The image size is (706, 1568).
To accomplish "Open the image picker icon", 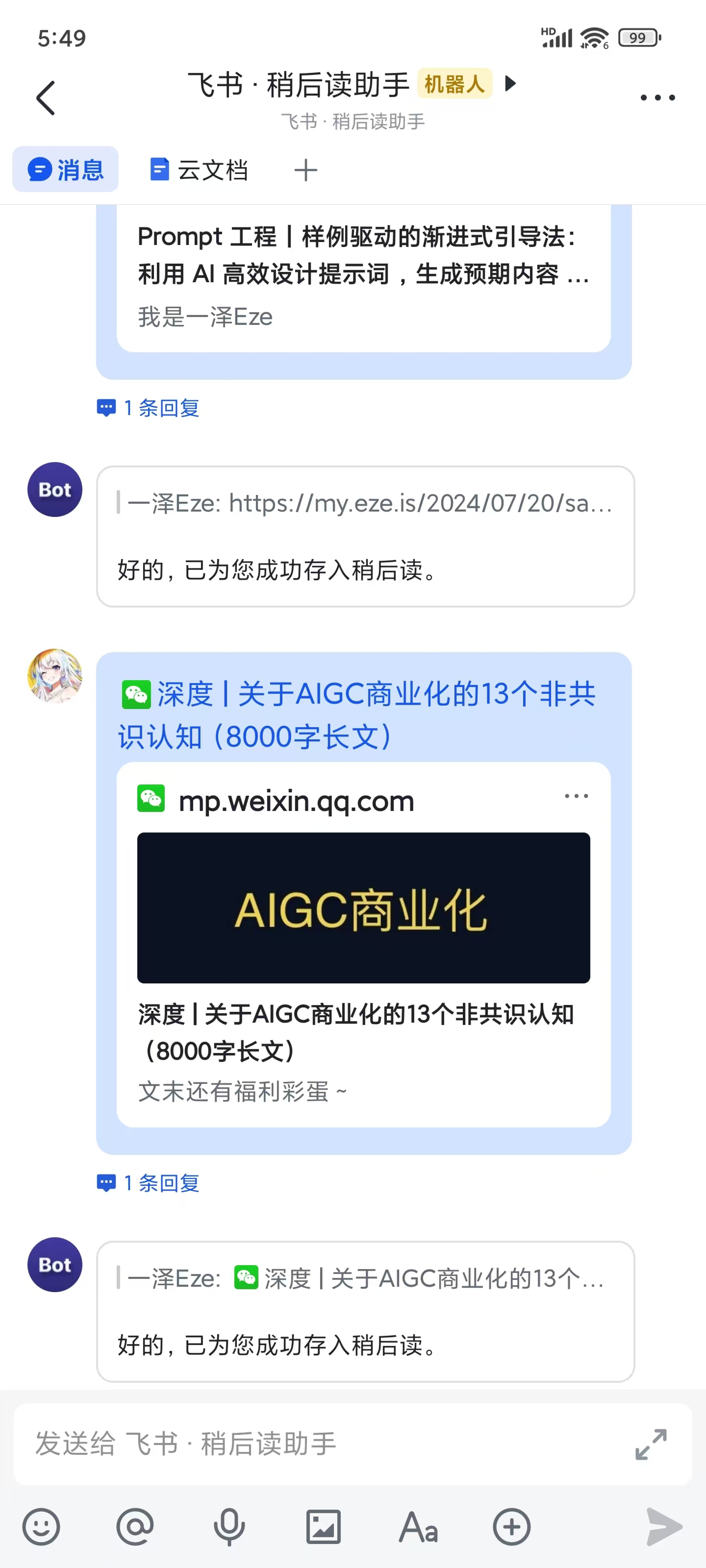I will 323,1527.
